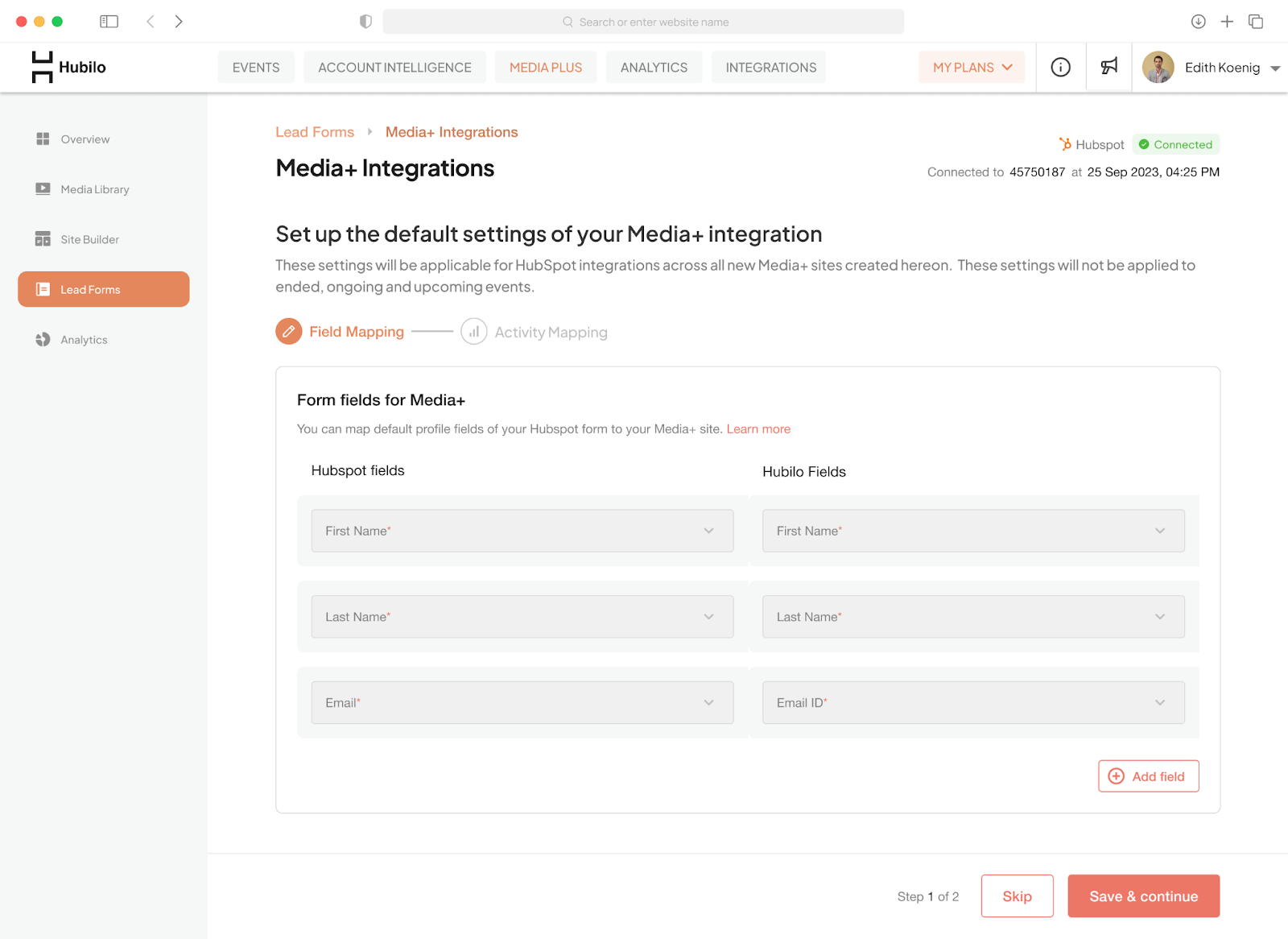Expand the Edith Koenig account menu arrow
The image size is (1288, 939).
point(1275,68)
